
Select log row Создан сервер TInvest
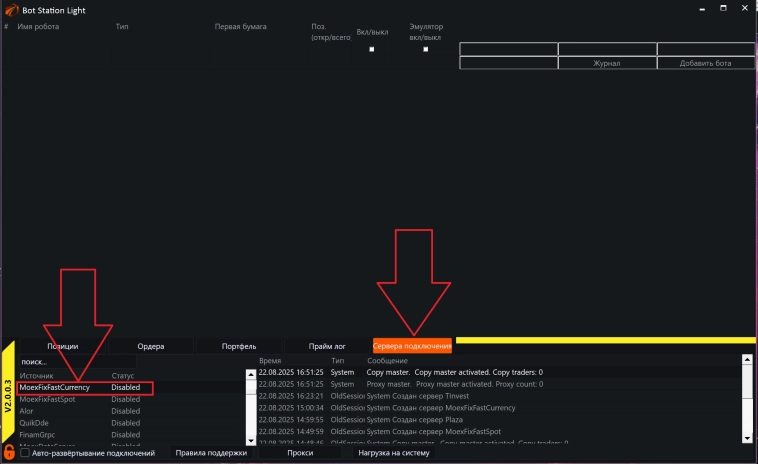[500, 396]
